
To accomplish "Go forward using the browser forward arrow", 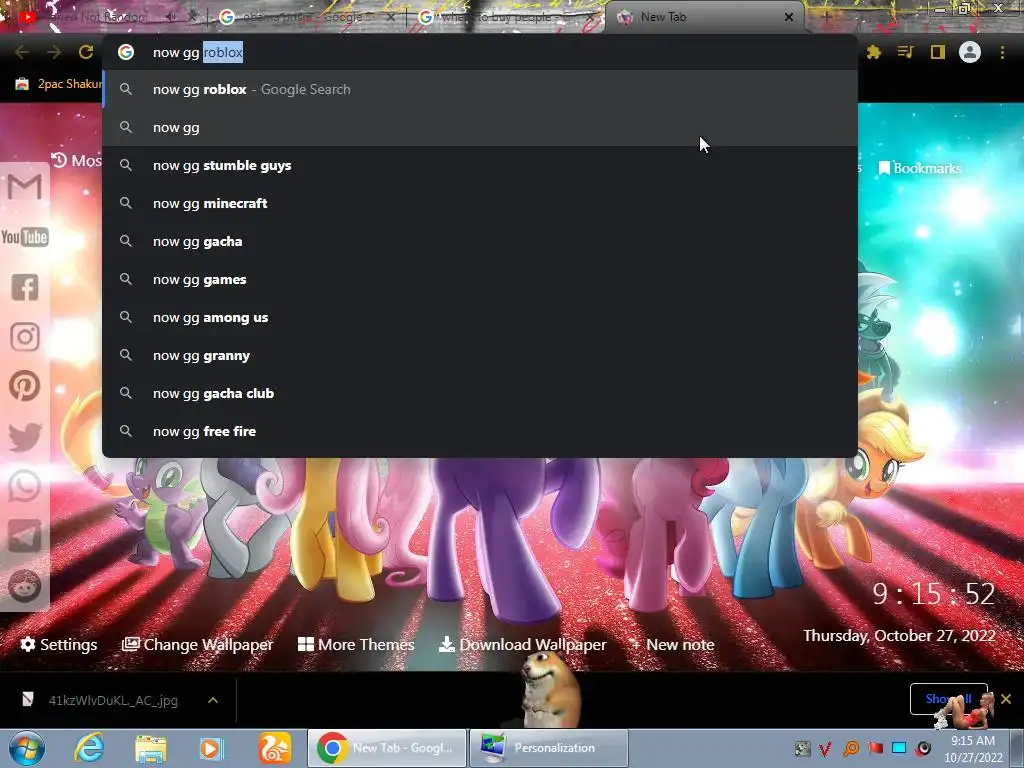I will coord(54,52).
